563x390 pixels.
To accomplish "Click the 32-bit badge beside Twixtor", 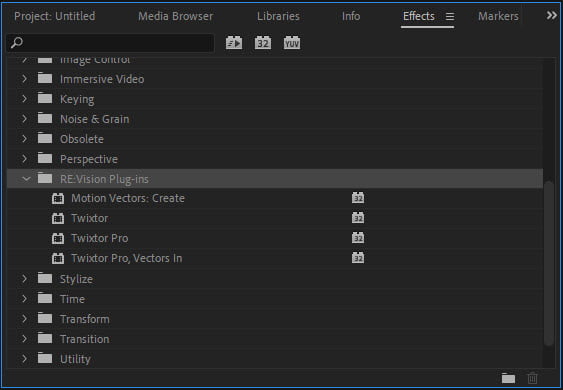I will coord(358,218).
